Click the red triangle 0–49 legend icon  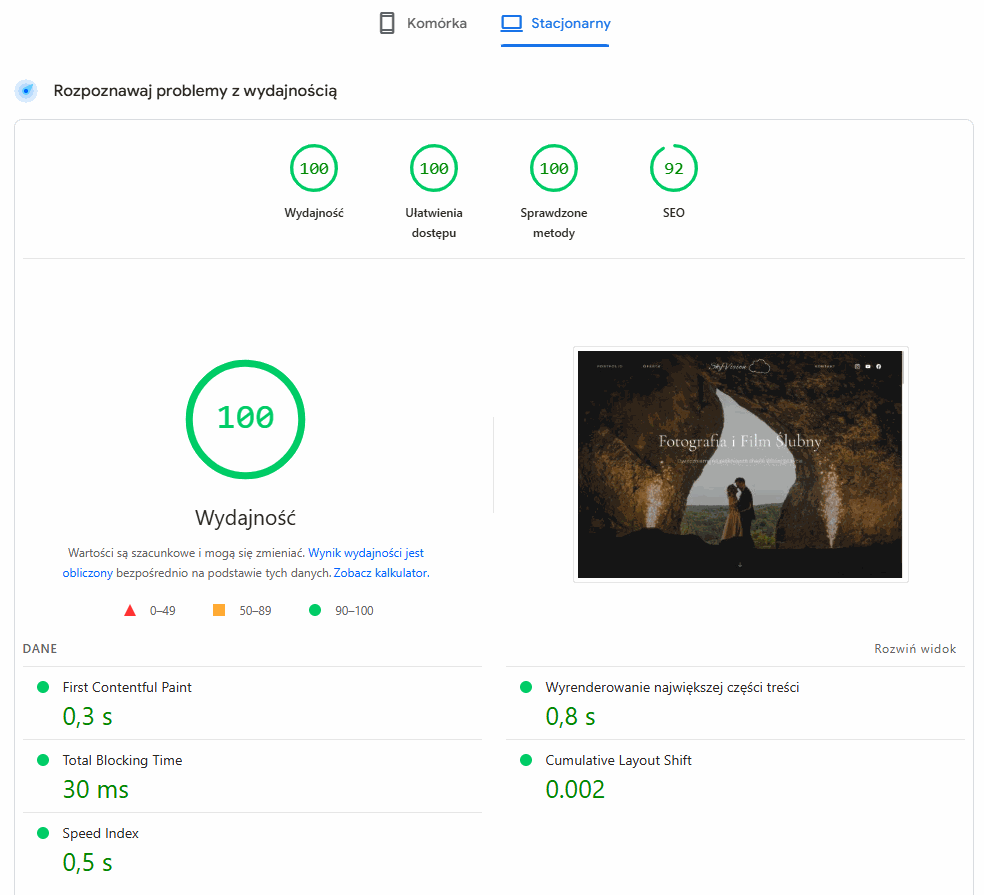click(130, 611)
